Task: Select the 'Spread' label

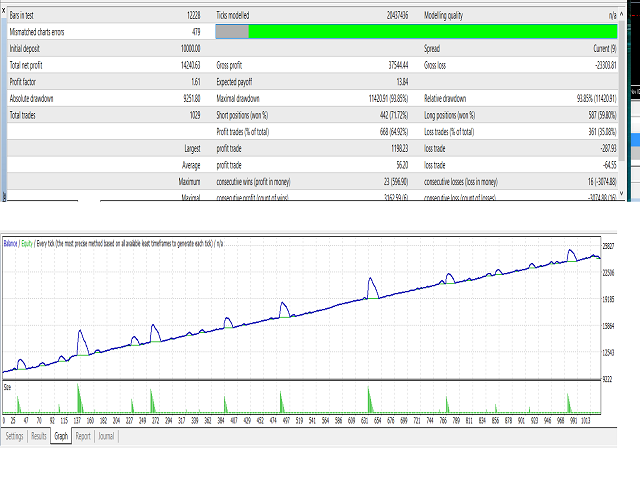Action: (432, 49)
